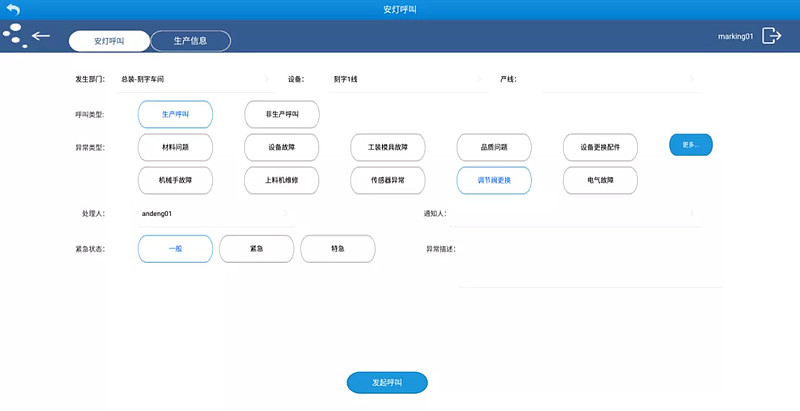Choose 材料问题 as the exception type

[175, 147]
